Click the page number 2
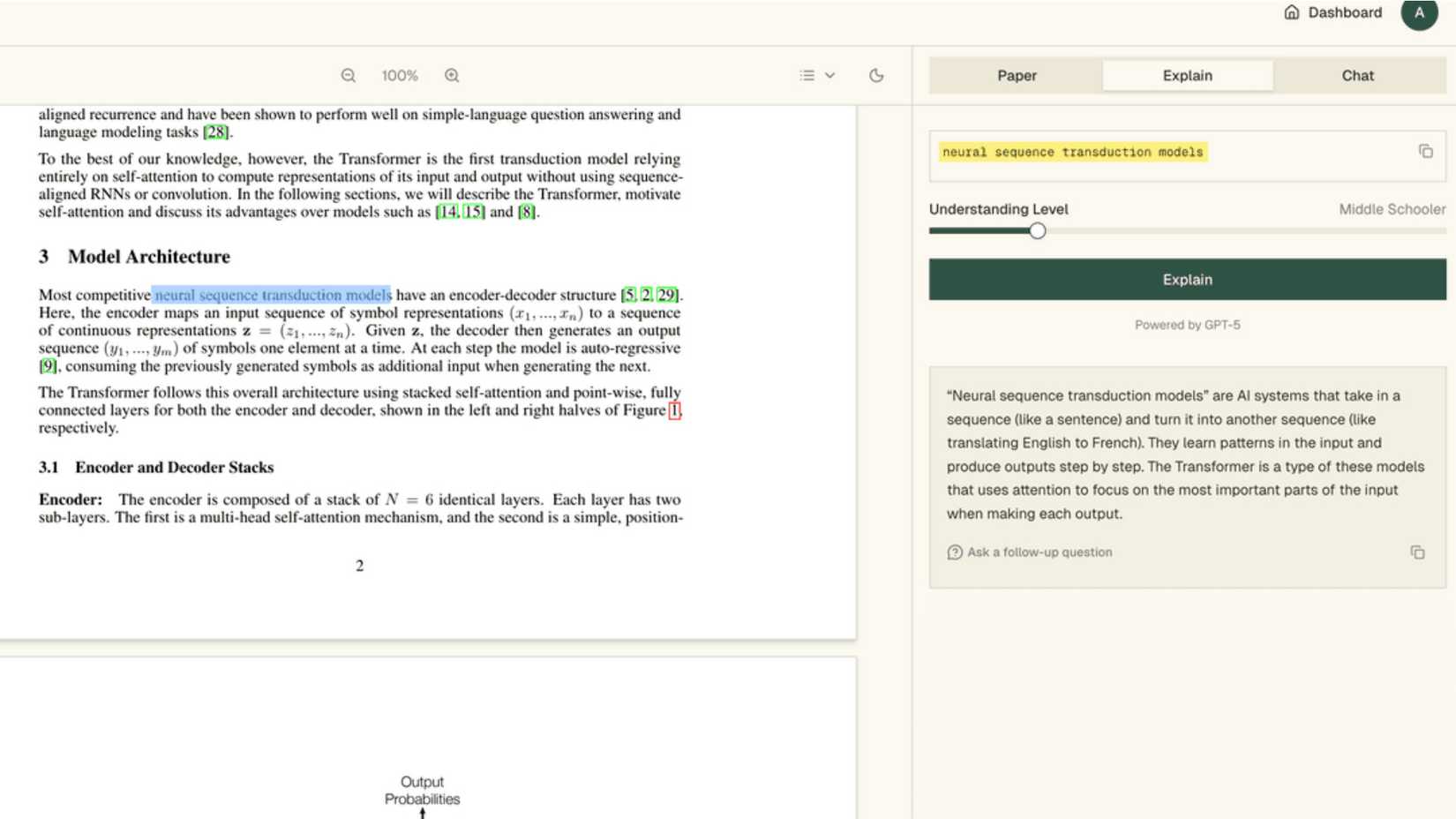Image resolution: width=1456 pixels, height=819 pixels. coord(359,566)
